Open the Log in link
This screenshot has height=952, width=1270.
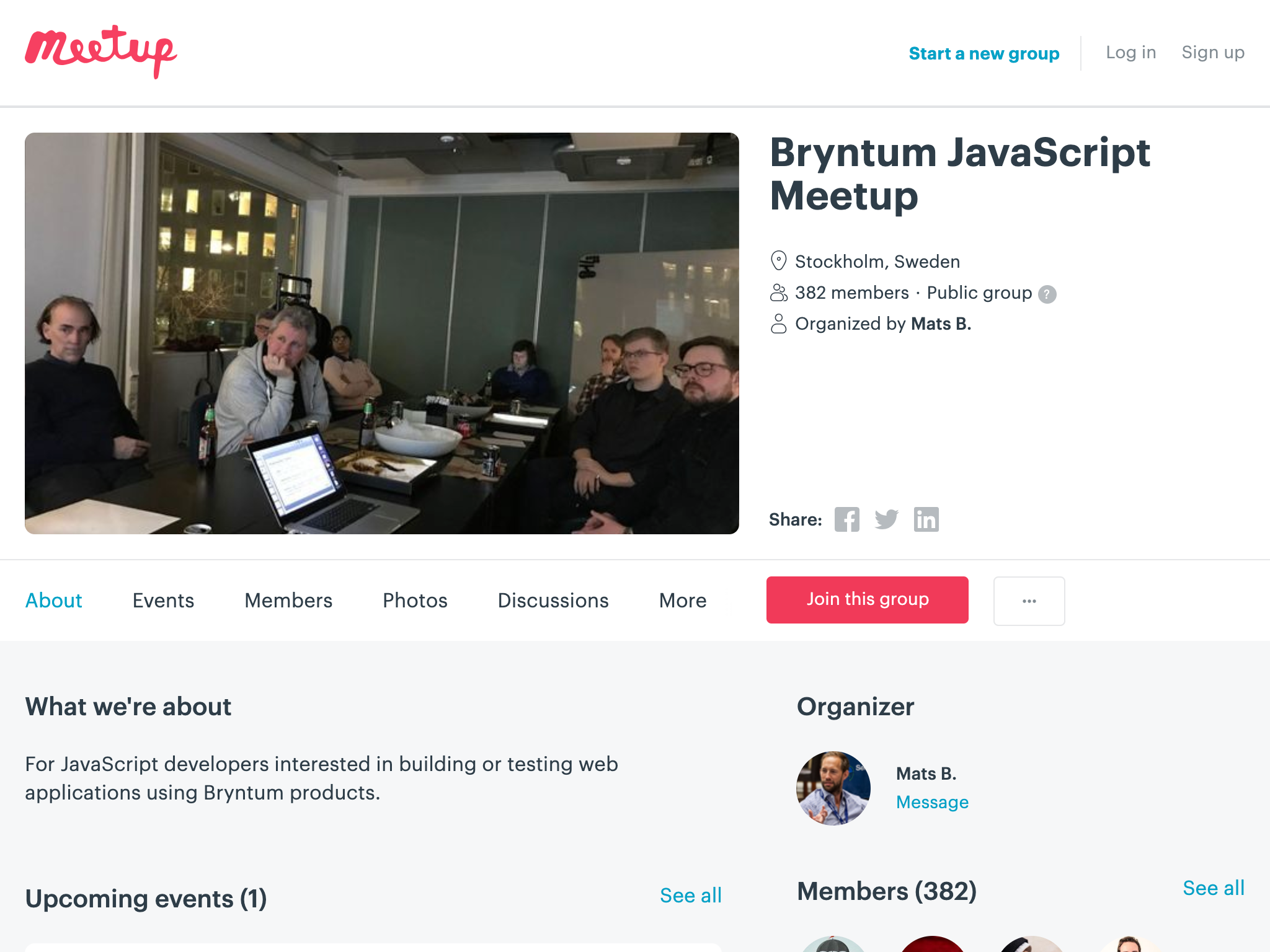[1131, 52]
